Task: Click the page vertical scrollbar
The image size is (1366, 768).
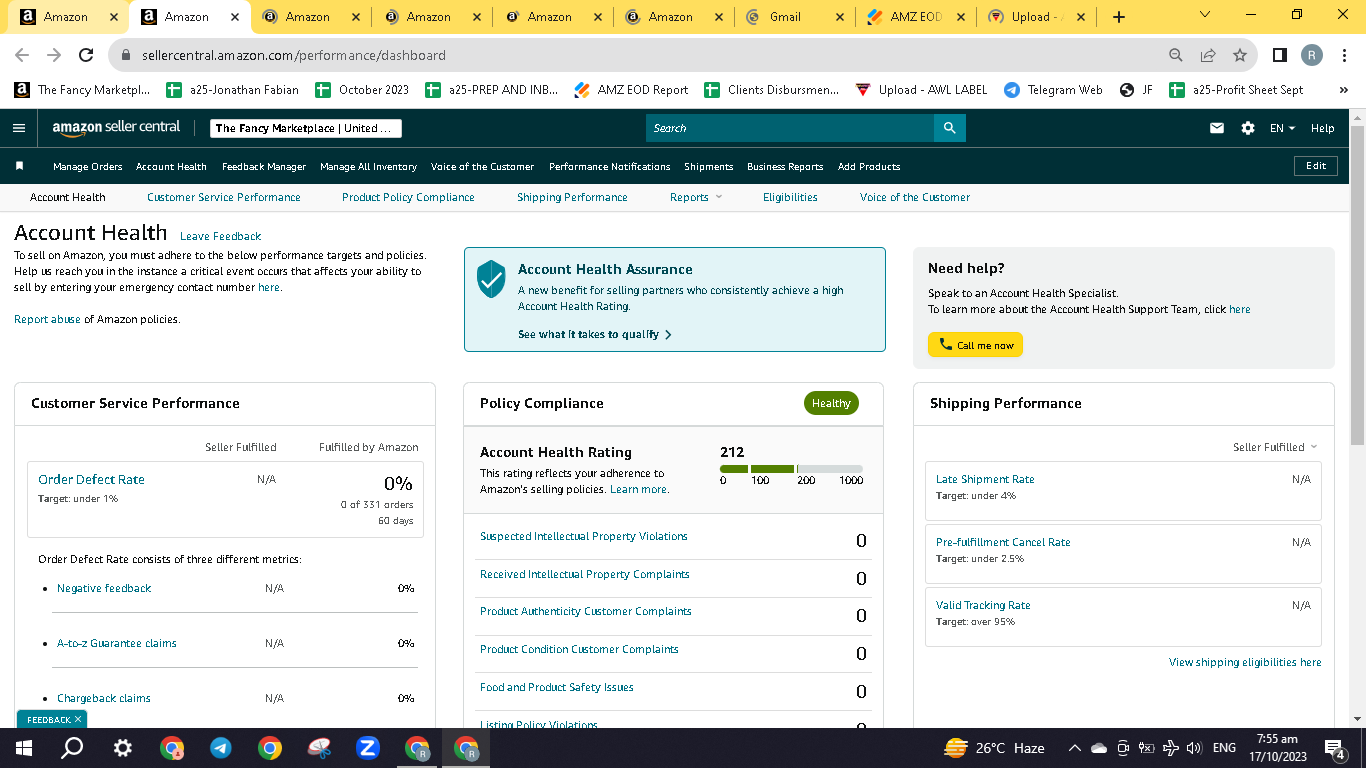Action: (1357, 285)
